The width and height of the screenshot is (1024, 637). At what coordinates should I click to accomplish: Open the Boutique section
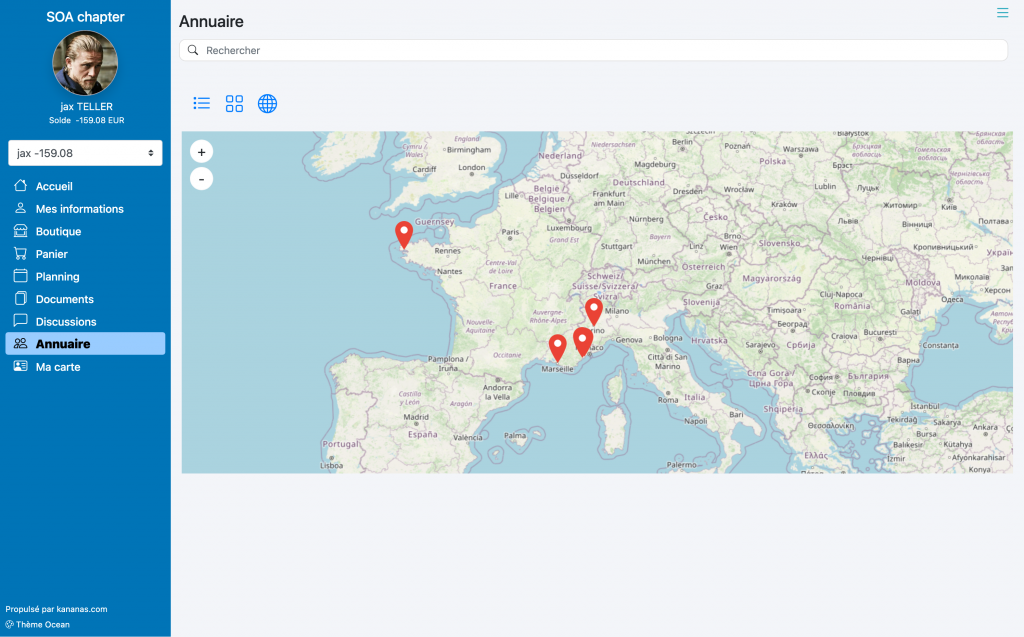coord(58,231)
